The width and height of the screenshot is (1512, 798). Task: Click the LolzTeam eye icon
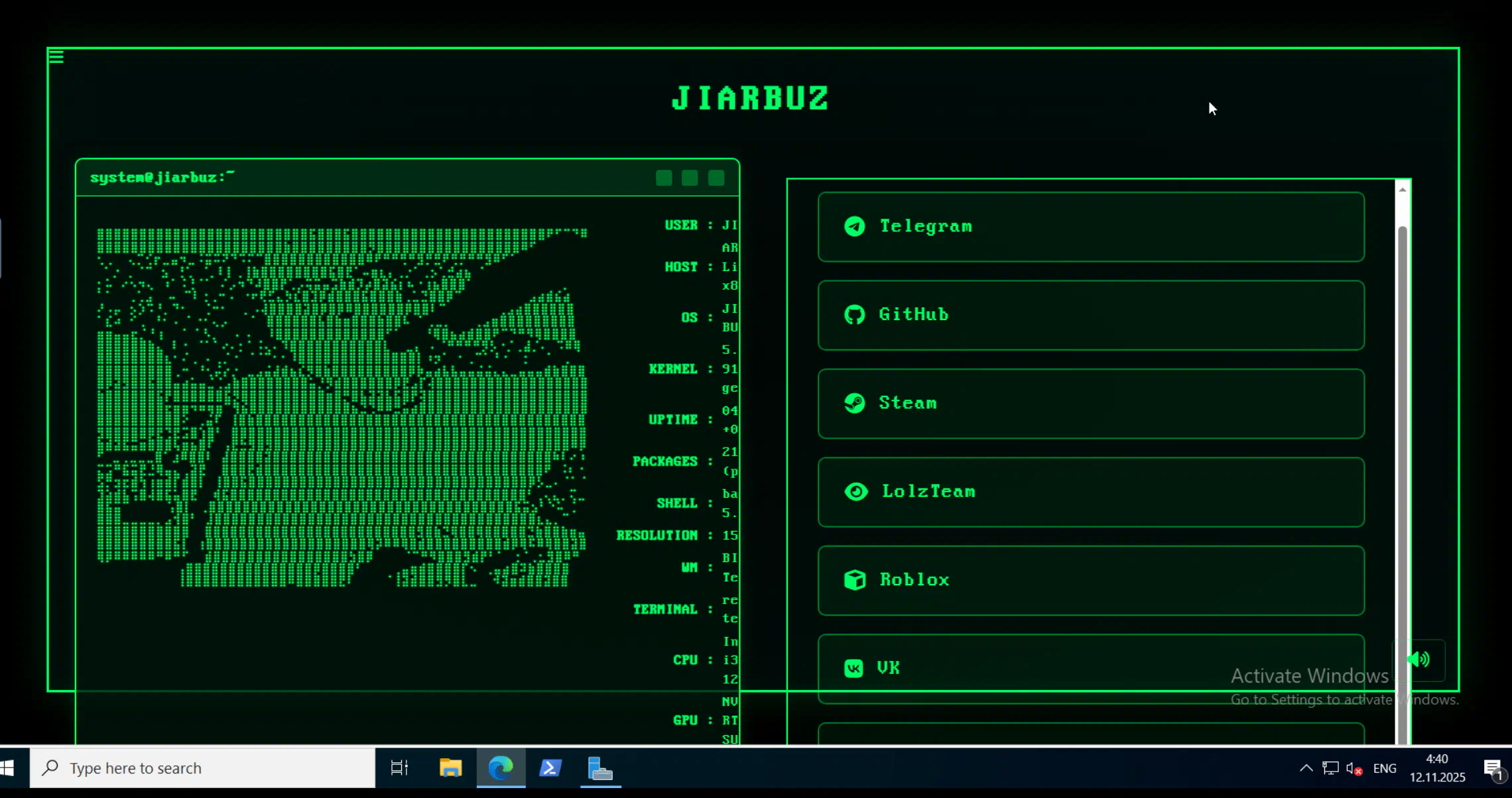[x=855, y=492]
